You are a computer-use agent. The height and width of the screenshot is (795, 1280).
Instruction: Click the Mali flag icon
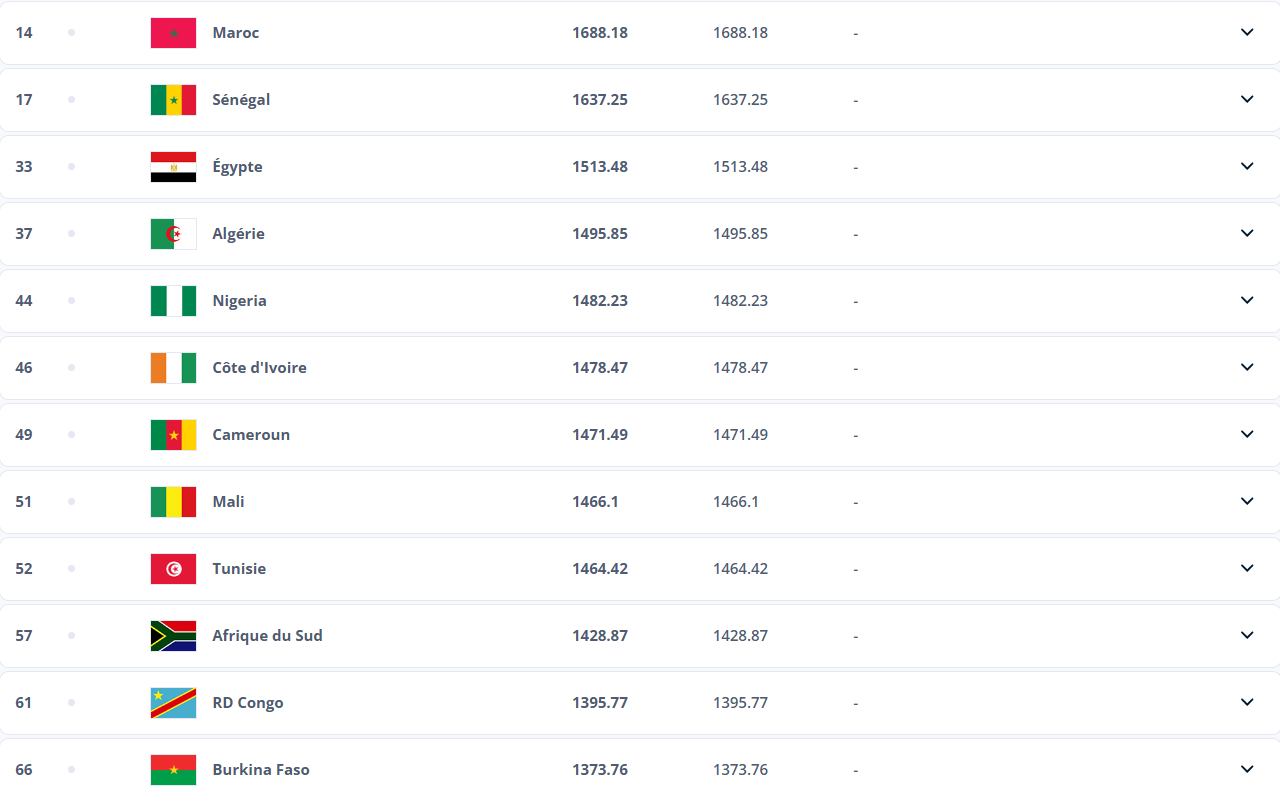(173, 502)
